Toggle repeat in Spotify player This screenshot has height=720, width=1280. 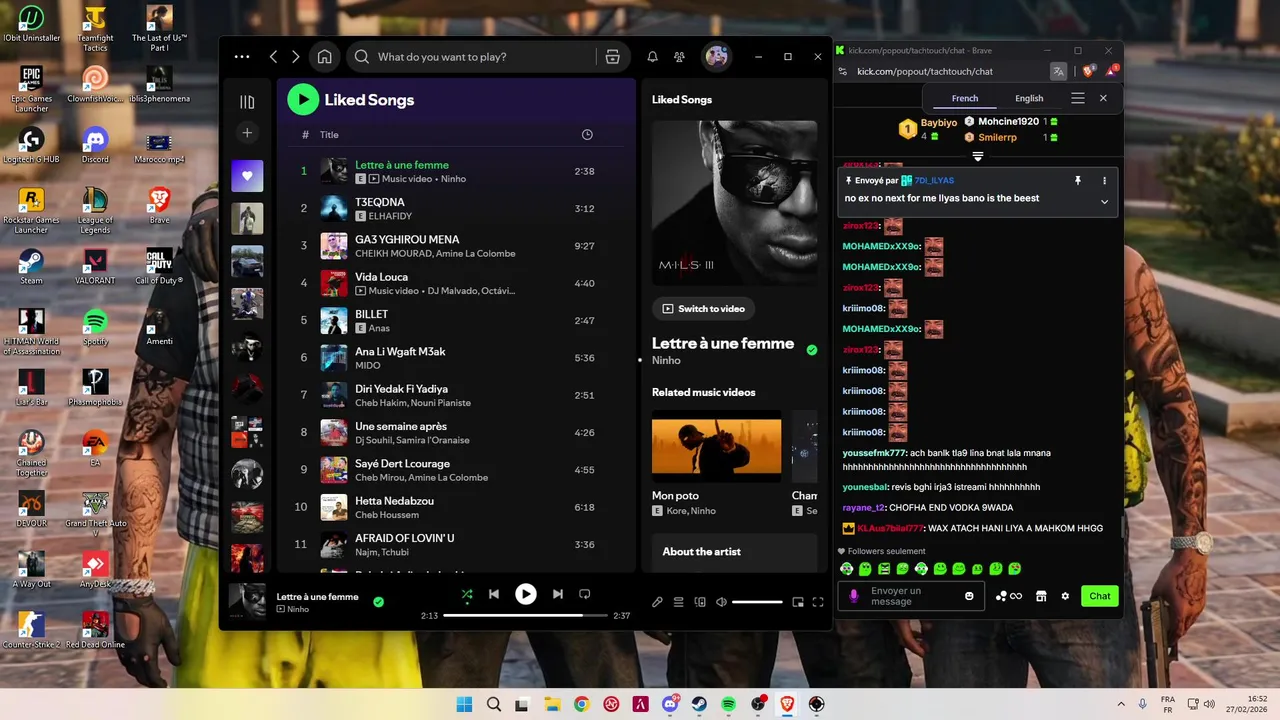click(585, 594)
